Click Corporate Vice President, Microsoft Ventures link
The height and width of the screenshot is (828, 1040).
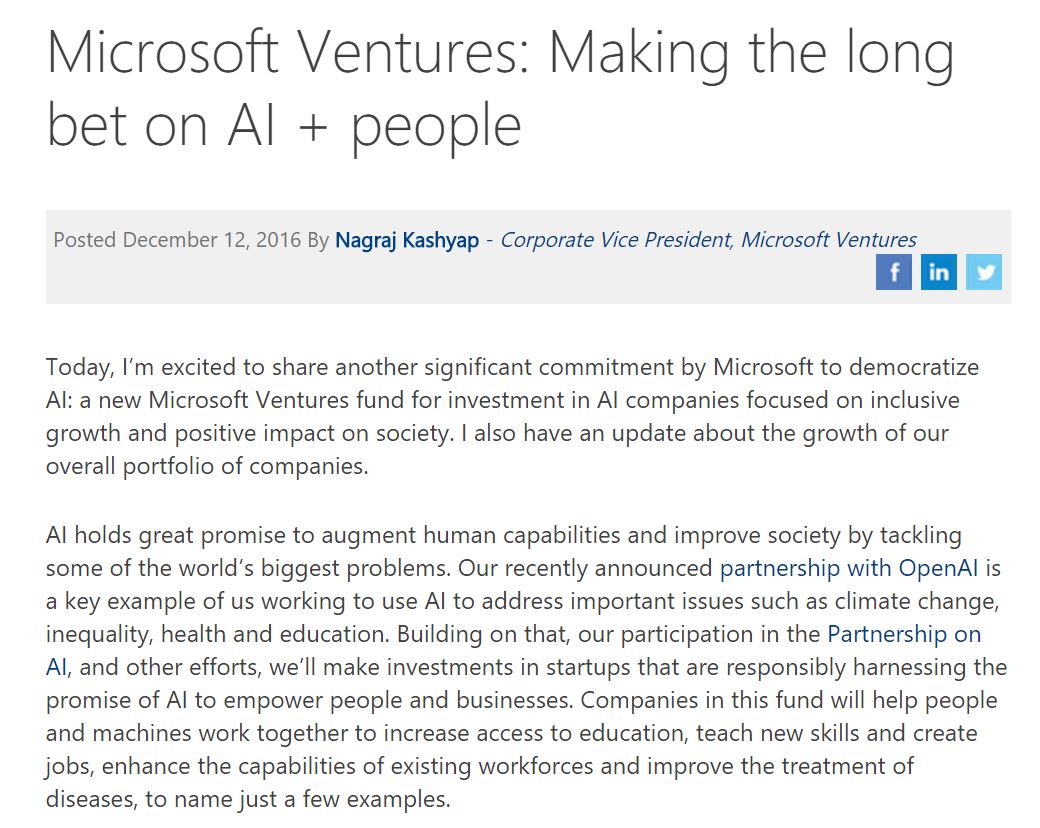click(x=708, y=240)
